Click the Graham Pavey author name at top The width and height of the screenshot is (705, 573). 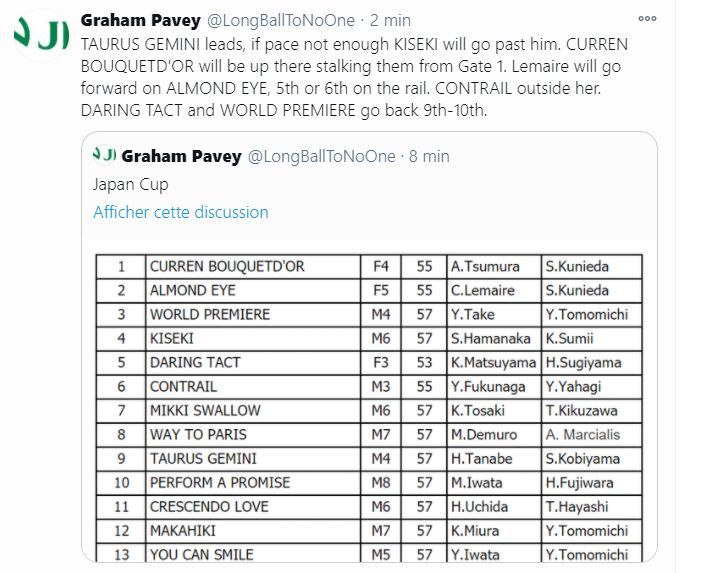point(141,20)
